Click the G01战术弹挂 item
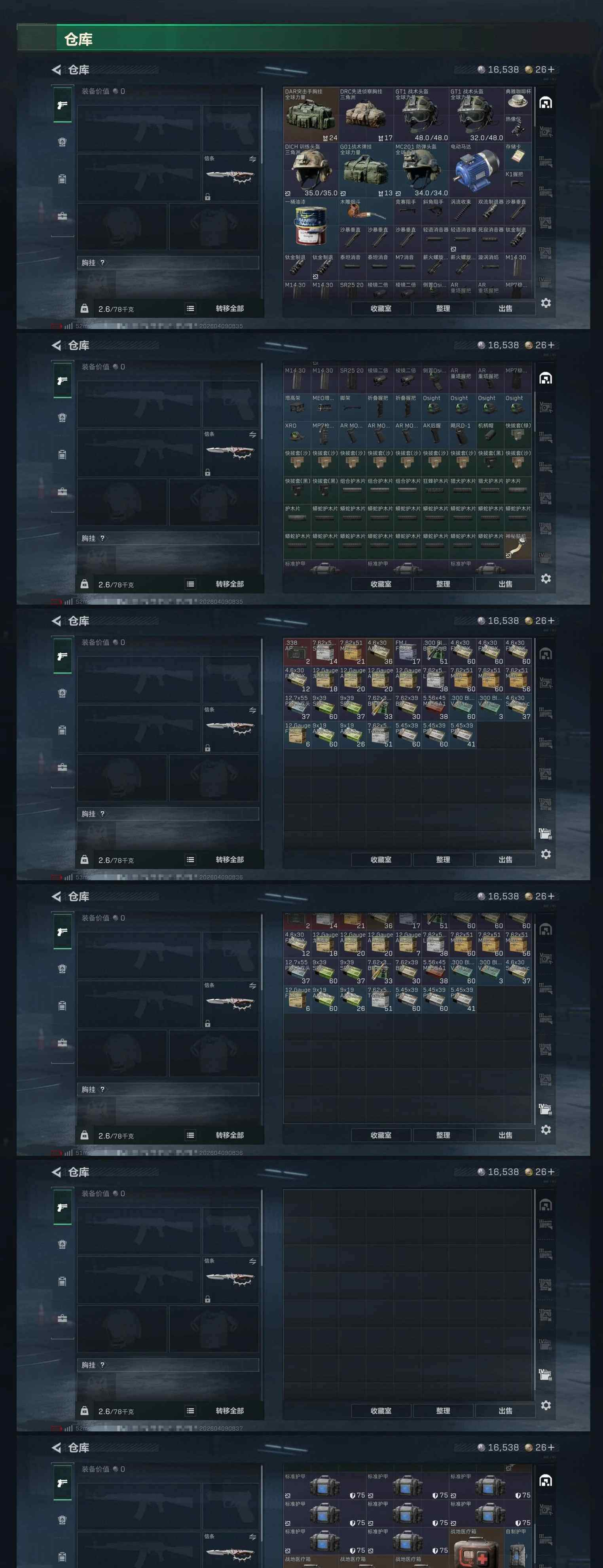 [366, 170]
